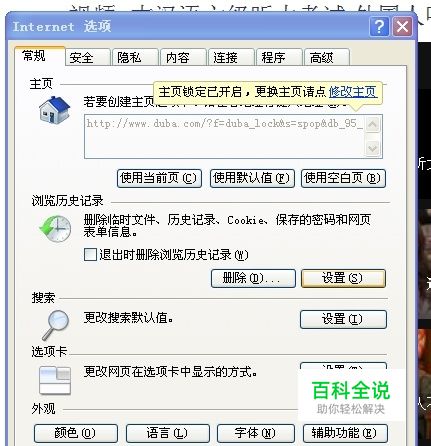
Task: Open 删除 browsing history dialog
Action: point(253,278)
